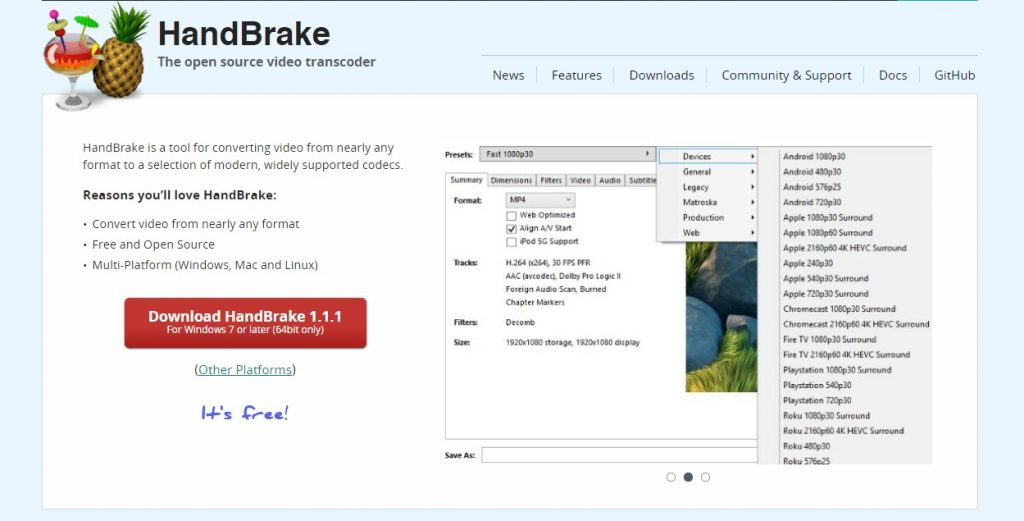
Task: Open the Presets dropdown showing Fast 1080p30
Action: tap(566, 154)
